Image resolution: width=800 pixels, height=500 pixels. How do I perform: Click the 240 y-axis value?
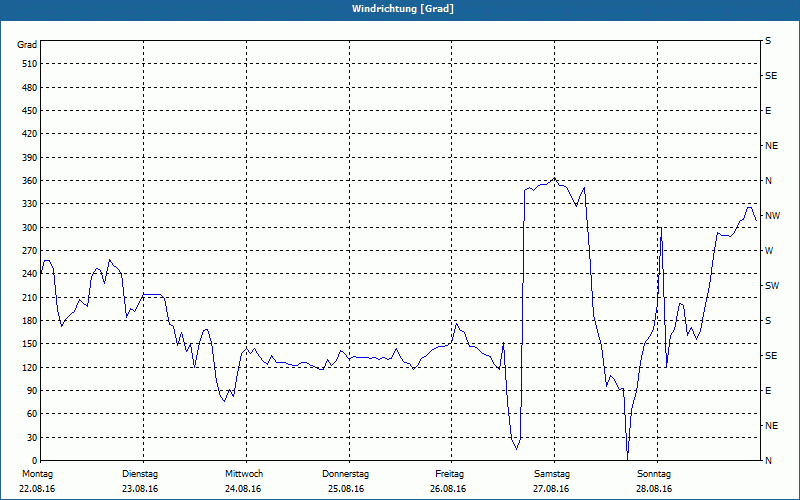click(x=30, y=273)
